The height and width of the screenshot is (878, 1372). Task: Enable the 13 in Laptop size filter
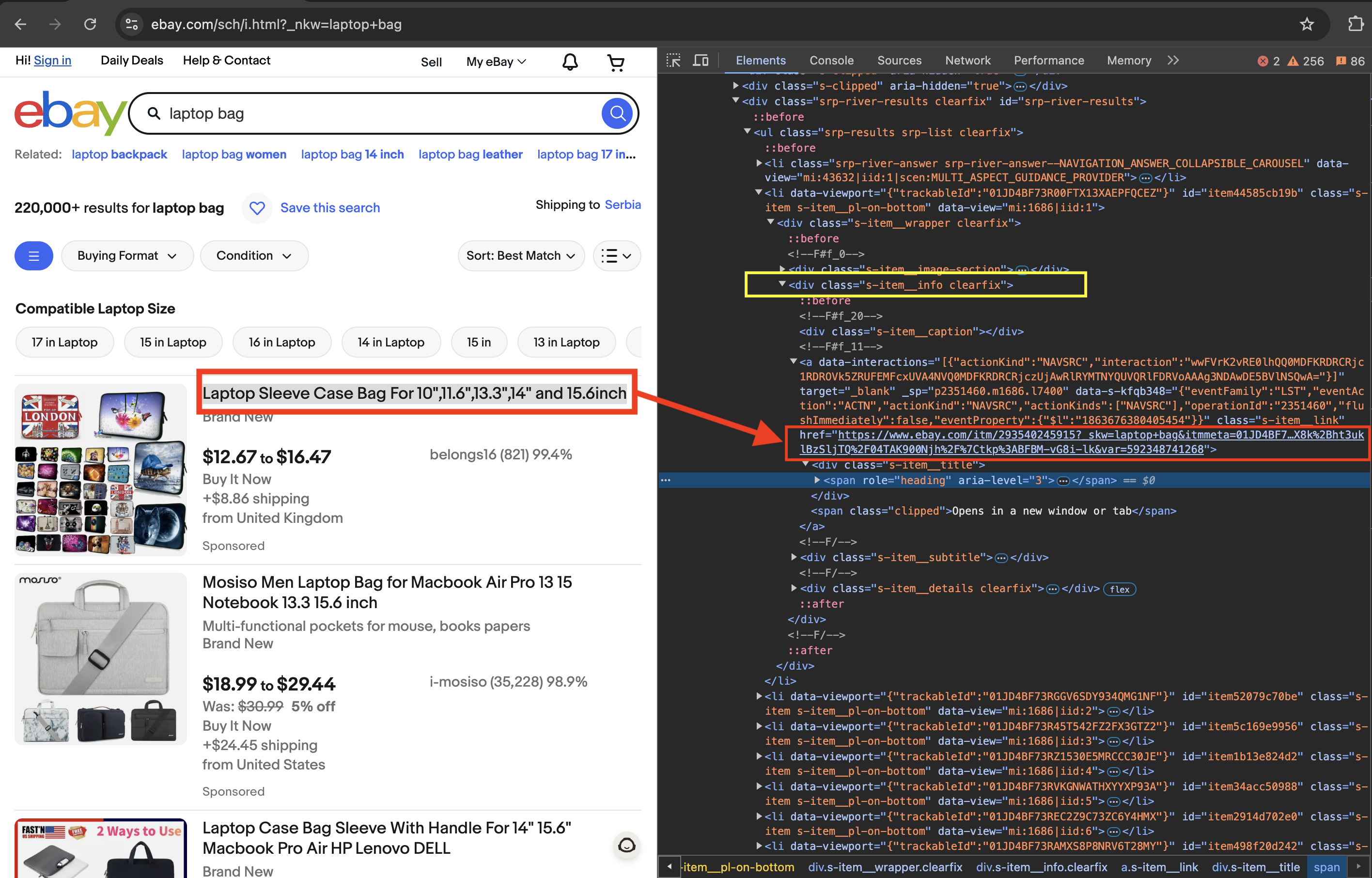point(566,342)
